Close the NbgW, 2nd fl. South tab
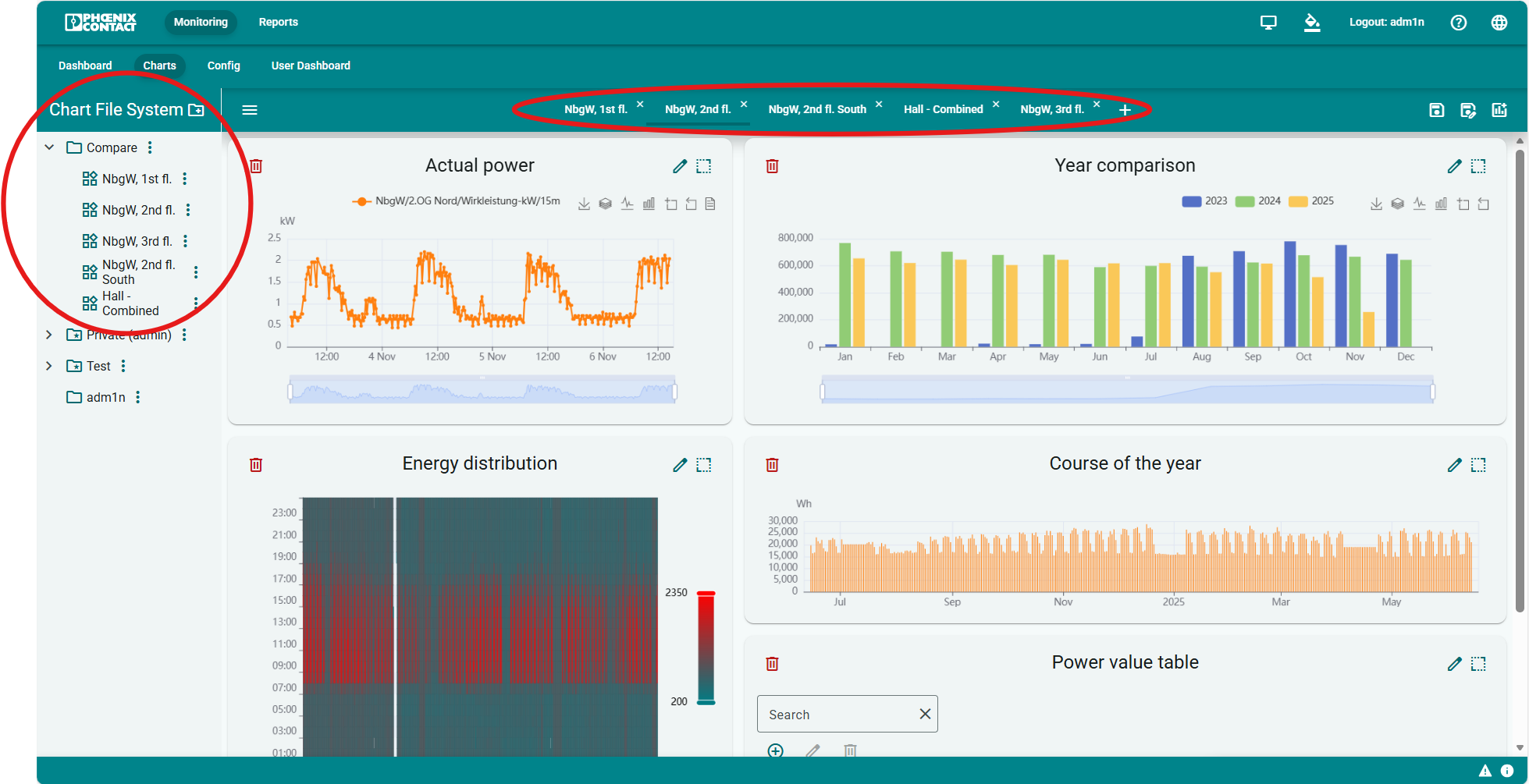 [879, 105]
